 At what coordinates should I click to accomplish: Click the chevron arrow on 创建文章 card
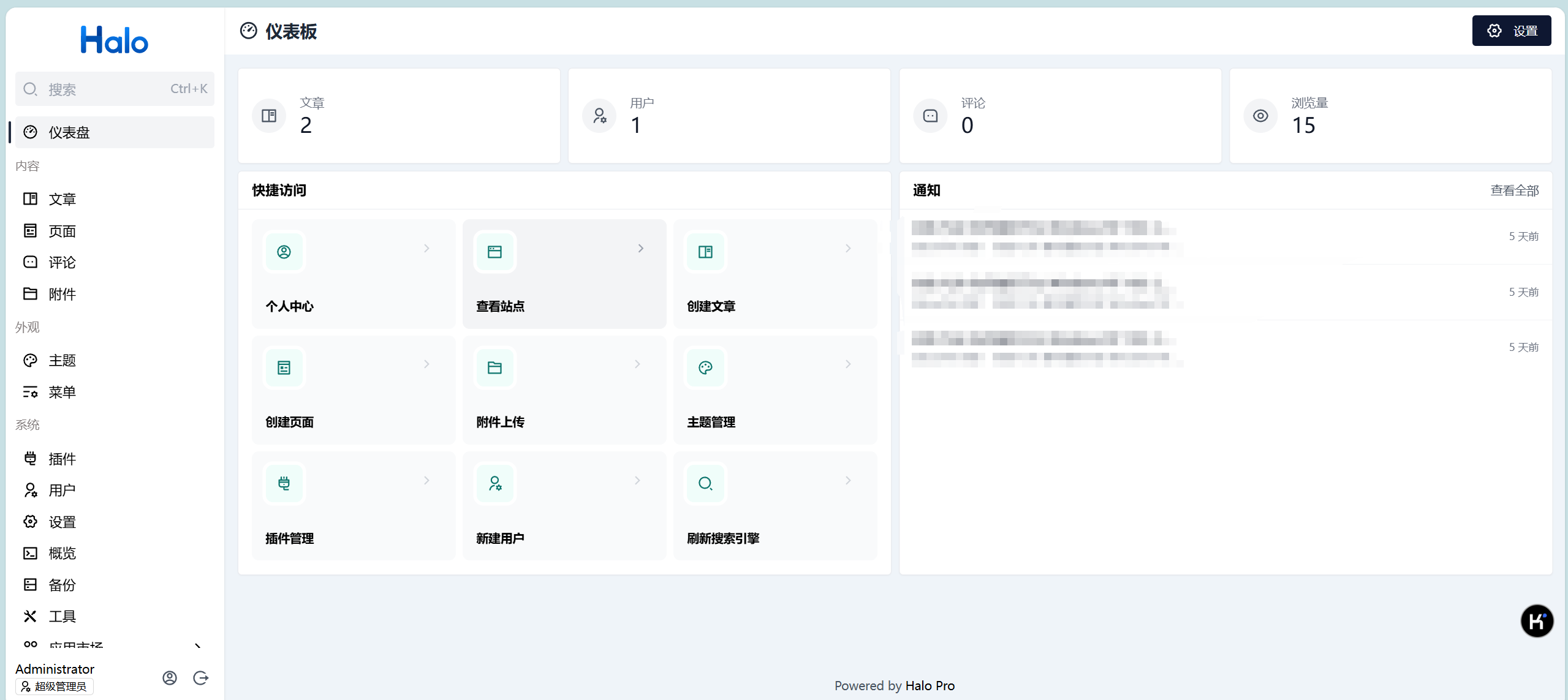[848, 248]
